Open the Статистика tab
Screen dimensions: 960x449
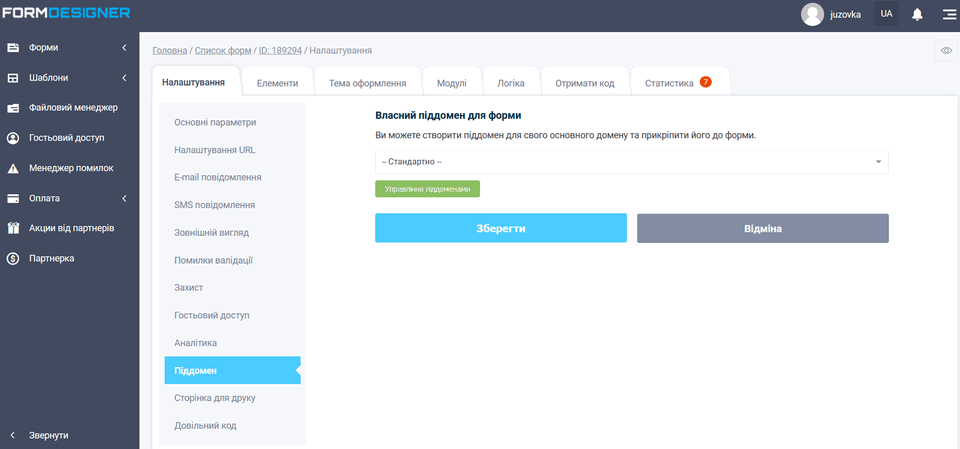click(669, 84)
